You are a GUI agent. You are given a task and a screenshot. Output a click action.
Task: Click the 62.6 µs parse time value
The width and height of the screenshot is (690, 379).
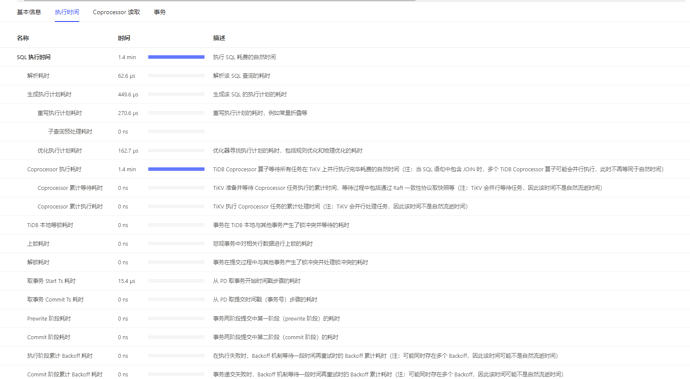coord(126,76)
